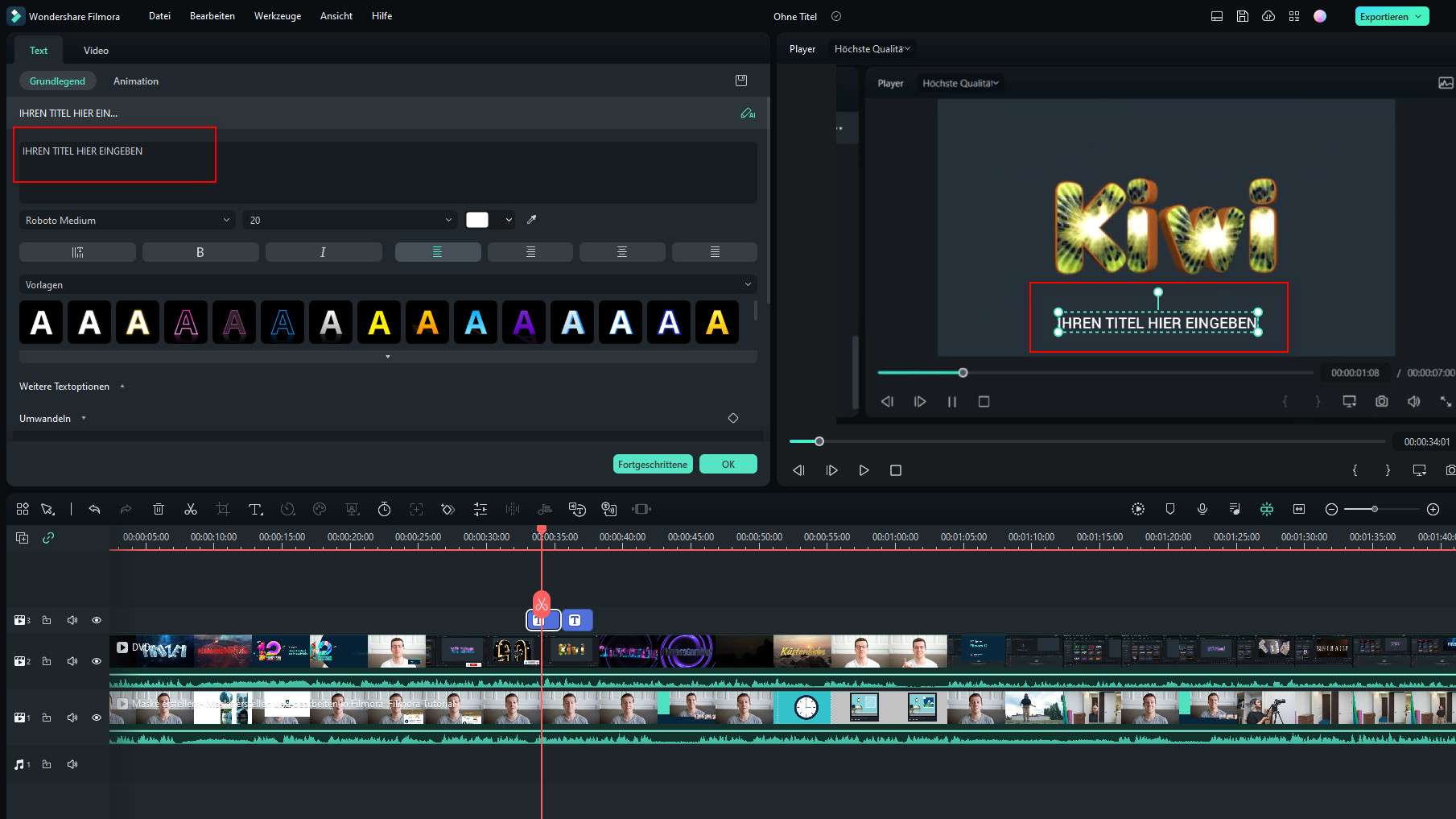Click the snapshot camera icon in inner player
This screenshot has width=1456, height=819.
click(x=1382, y=401)
